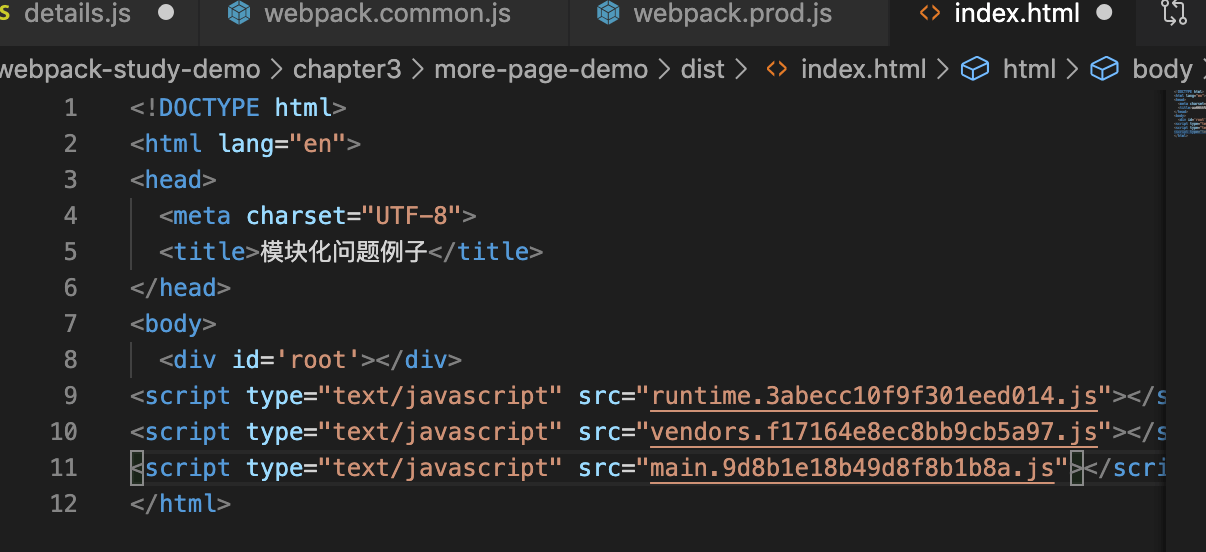Follow the vendors.f17164e8ec8bb9cb5a97.js script link
This screenshot has height=552, width=1206.
874,432
